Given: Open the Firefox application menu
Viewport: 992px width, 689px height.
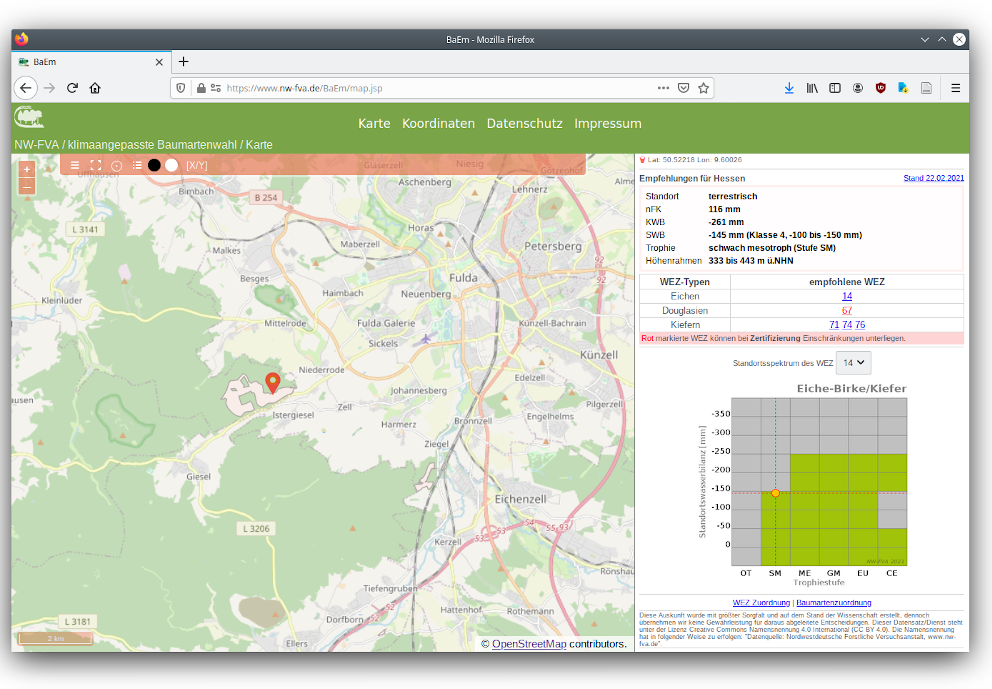Looking at the screenshot, I should click(955, 88).
